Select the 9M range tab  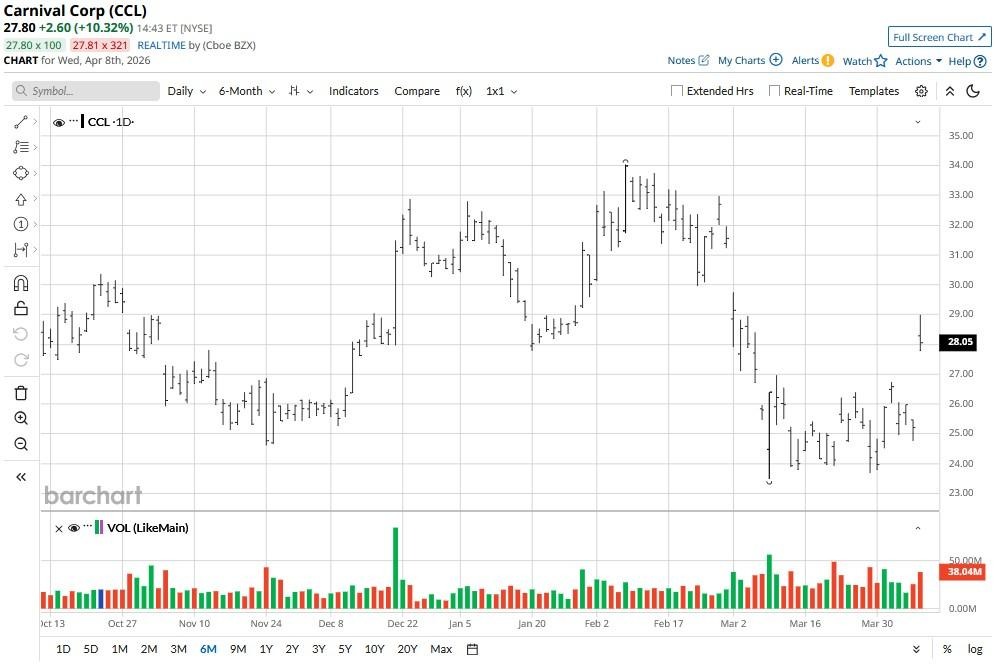[x=238, y=649]
